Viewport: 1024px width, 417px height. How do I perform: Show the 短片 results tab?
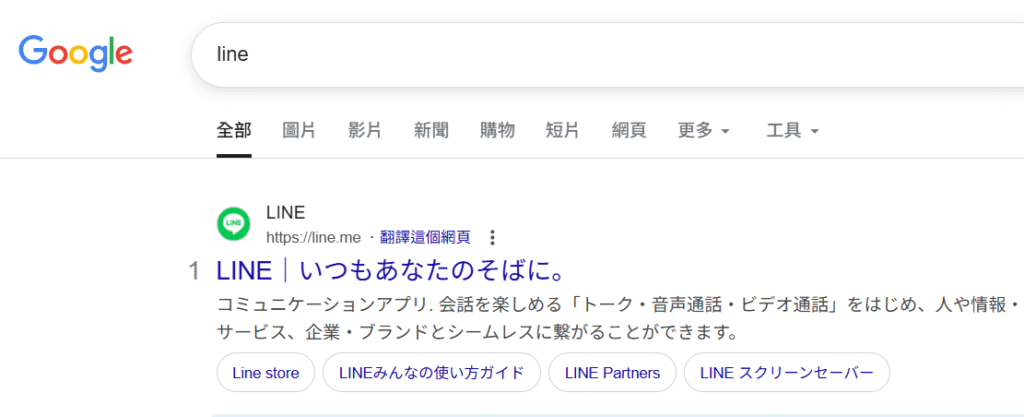tap(562, 131)
